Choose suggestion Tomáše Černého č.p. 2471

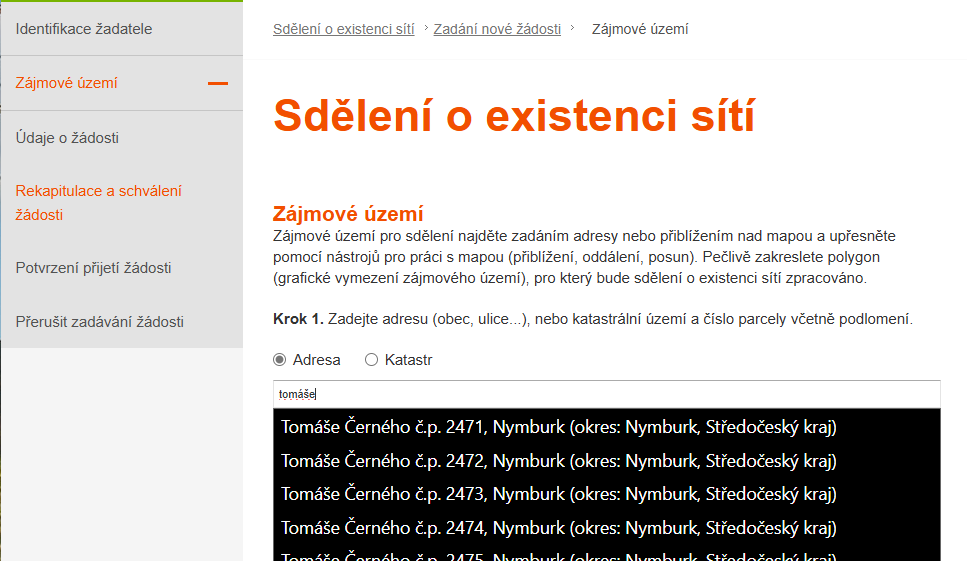click(558, 428)
